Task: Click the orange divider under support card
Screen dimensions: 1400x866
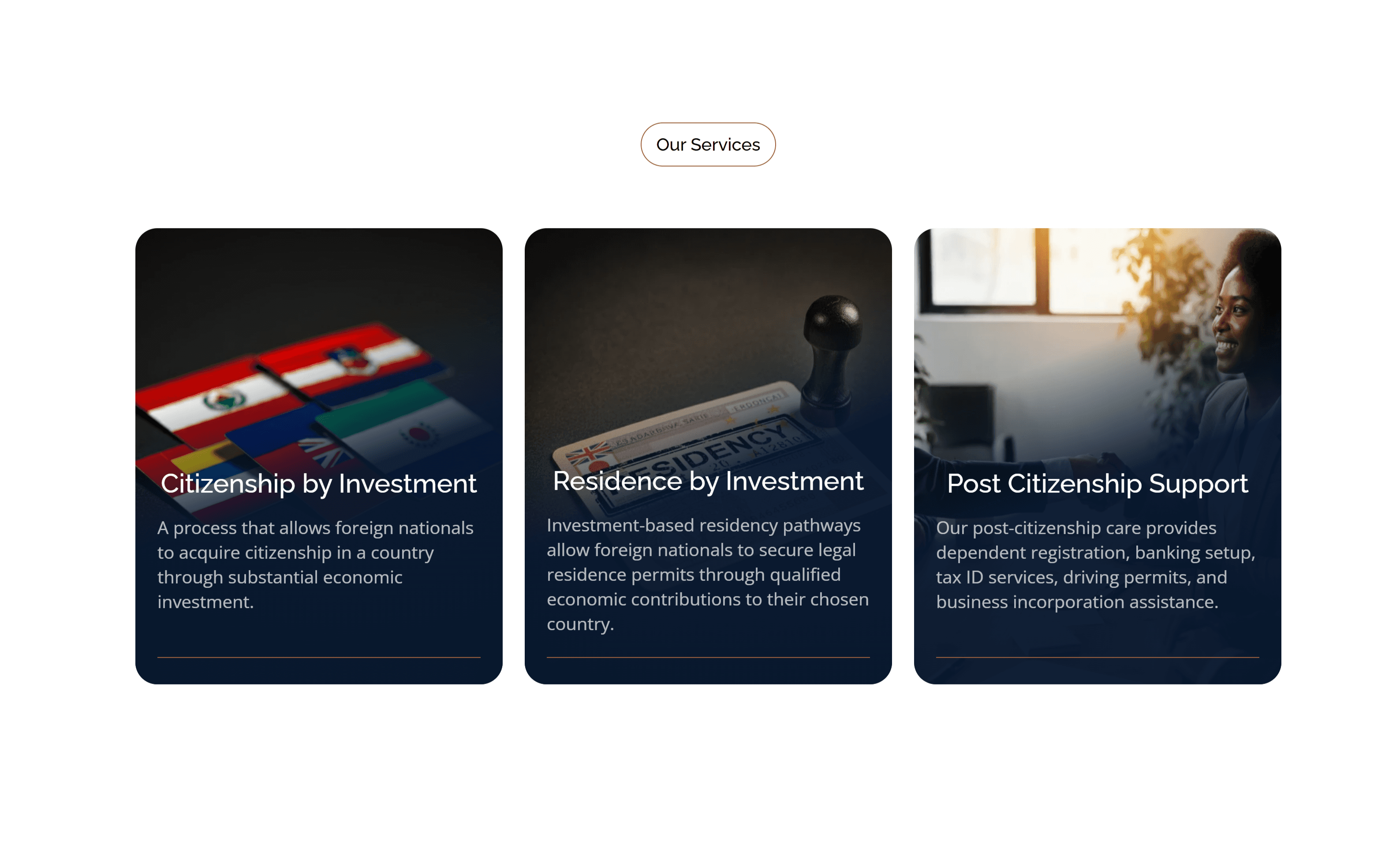Action: pyautogui.click(x=1097, y=657)
